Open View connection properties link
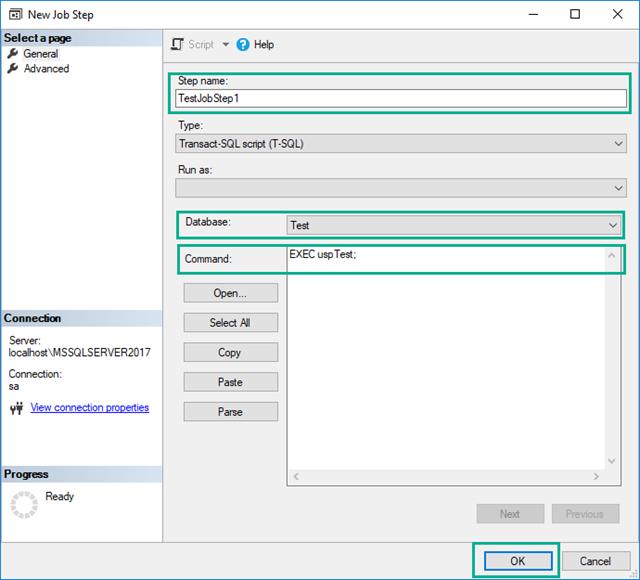This screenshot has height=580, width=640. 89,408
